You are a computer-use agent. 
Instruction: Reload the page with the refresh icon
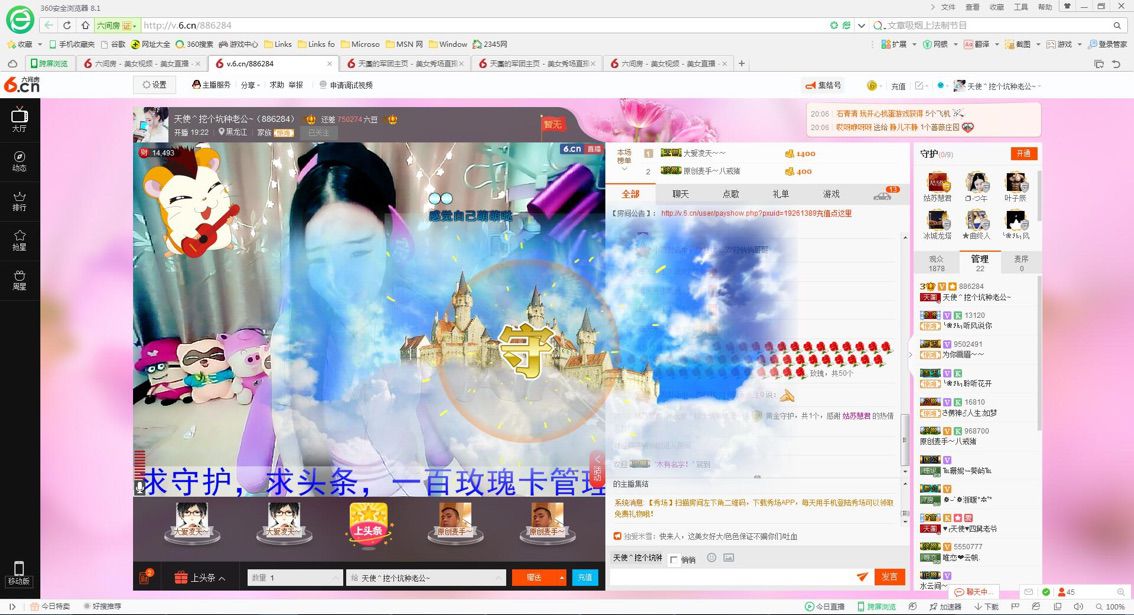[x=67, y=25]
